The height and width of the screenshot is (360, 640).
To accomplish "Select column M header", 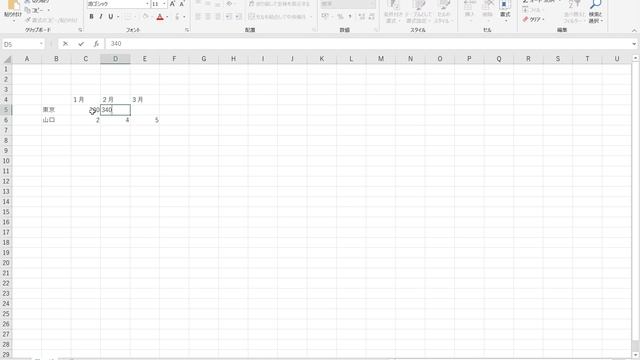I will (x=381, y=59).
